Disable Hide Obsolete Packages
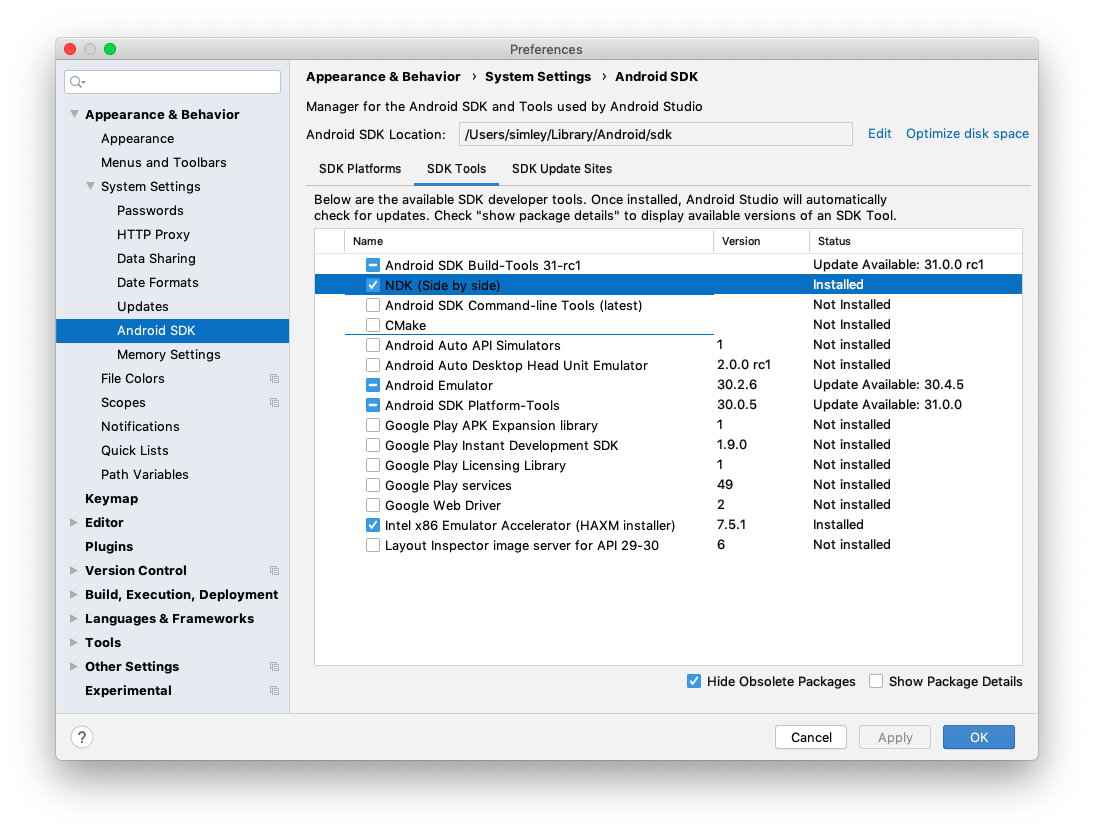 (694, 681)
